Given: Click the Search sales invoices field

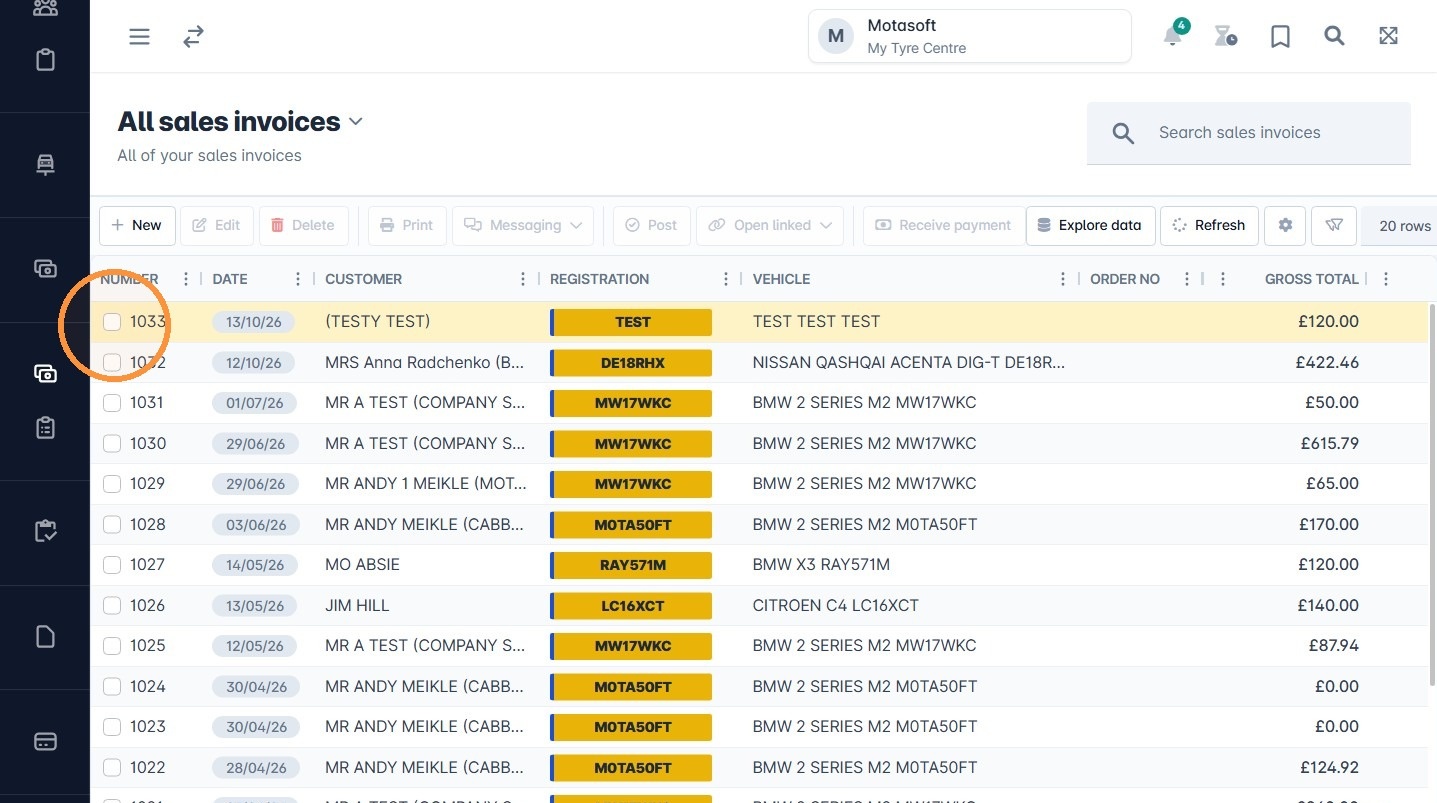Looking at the screenshot, I should point(1249,133).
